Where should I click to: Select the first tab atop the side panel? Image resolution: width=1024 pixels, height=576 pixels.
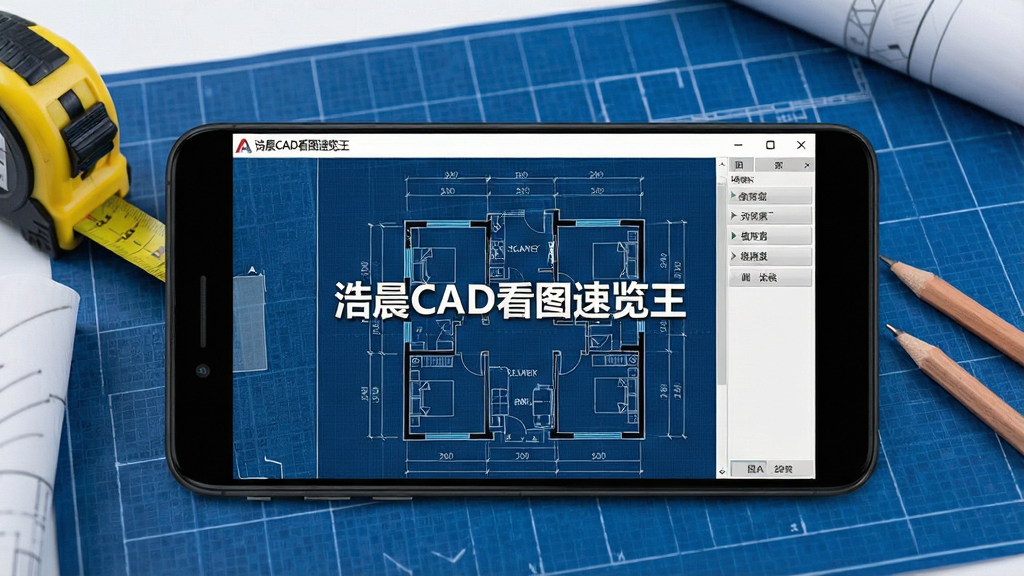point(740,165)
